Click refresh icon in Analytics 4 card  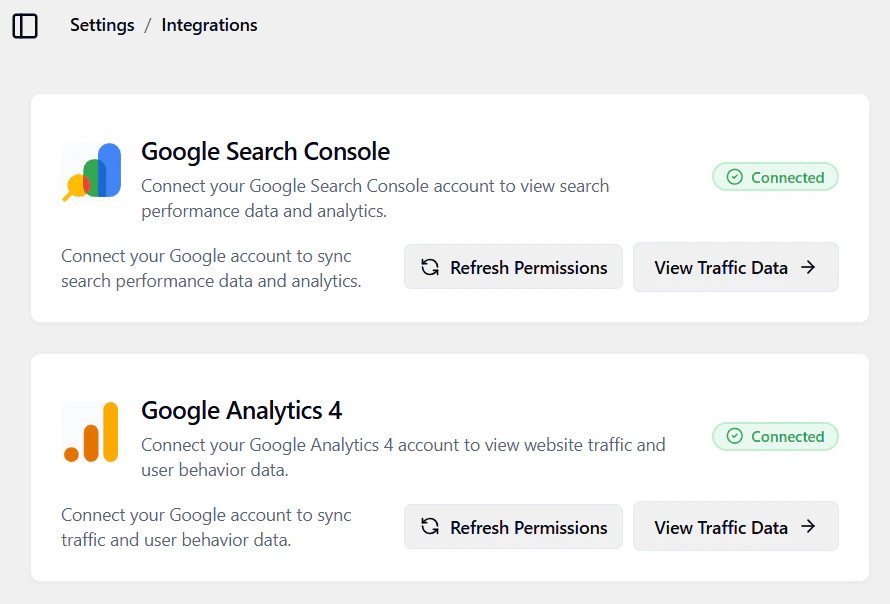(x=430, y=527)
